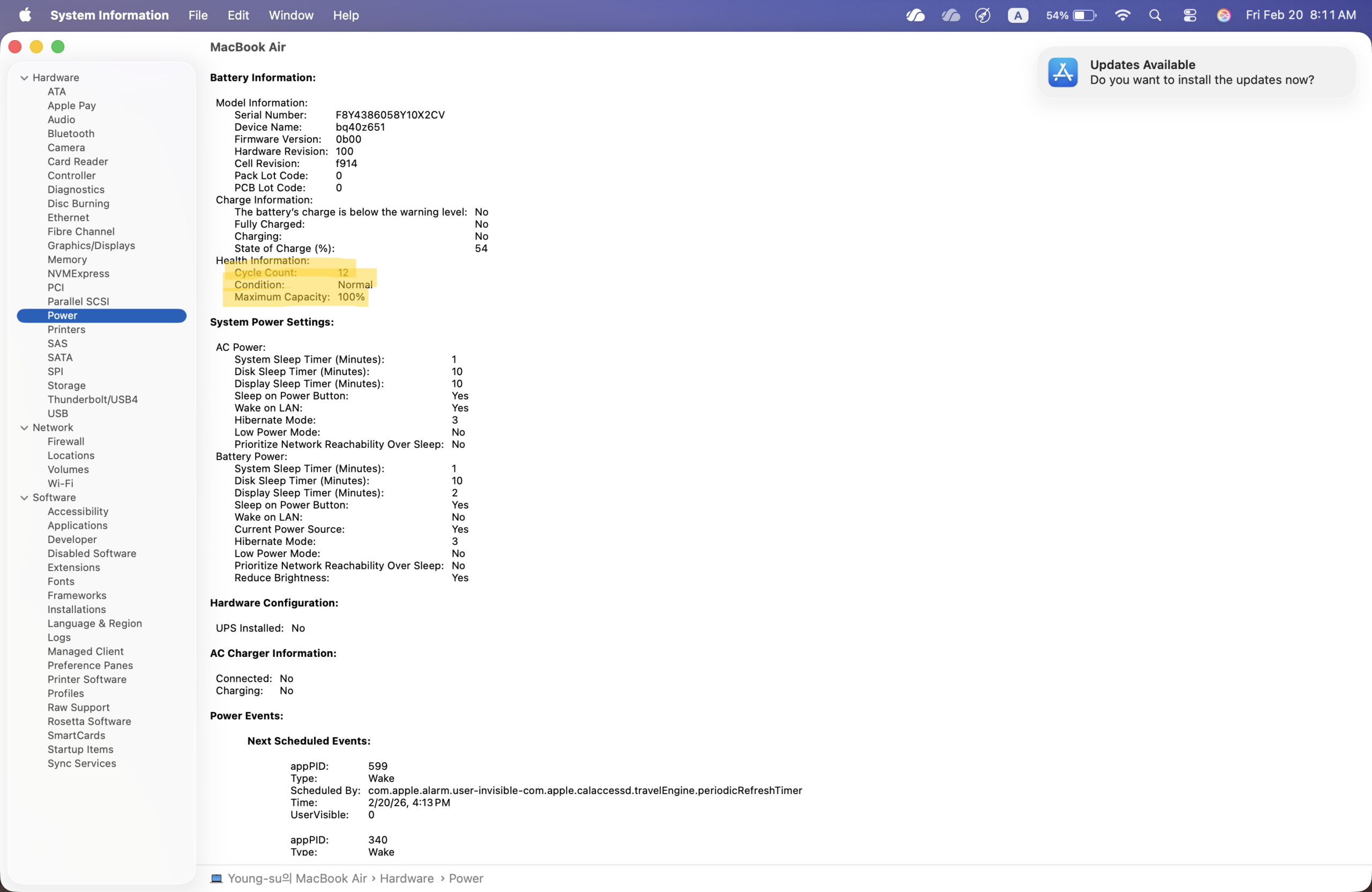This screenshot has height=892, width=1372.
Task: Collapse the Software section chevron
Action: 24,497
